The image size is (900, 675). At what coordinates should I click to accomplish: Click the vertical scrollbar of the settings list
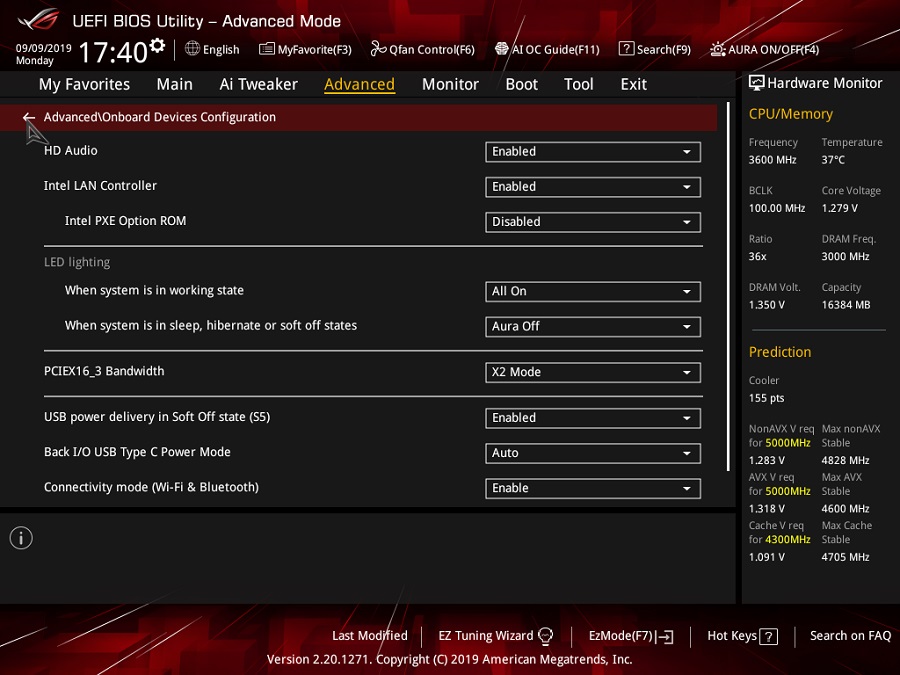point(728,287)
